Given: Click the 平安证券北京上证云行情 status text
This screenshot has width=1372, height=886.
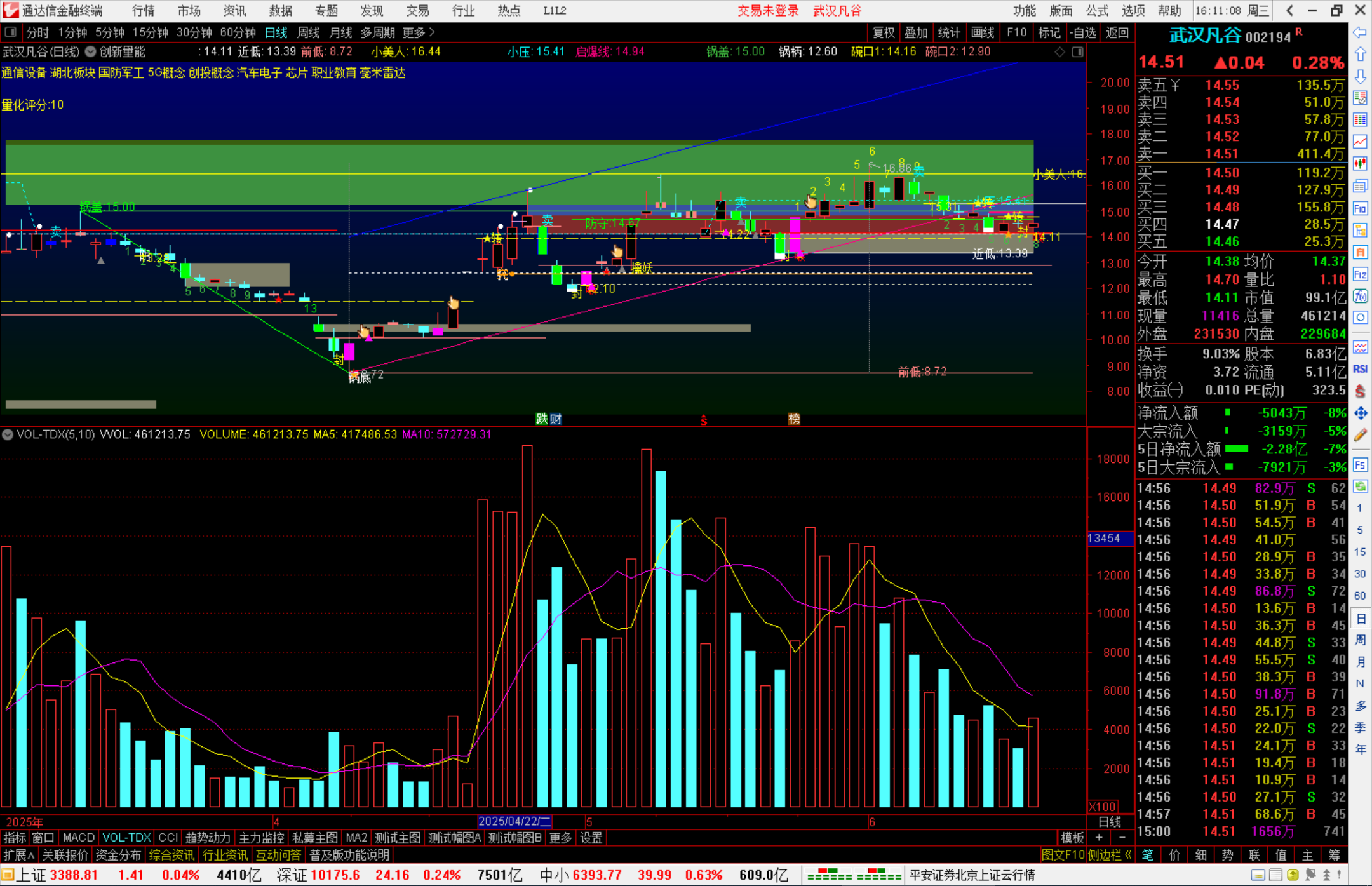Looking at the screenshot, I should (972, 875).
